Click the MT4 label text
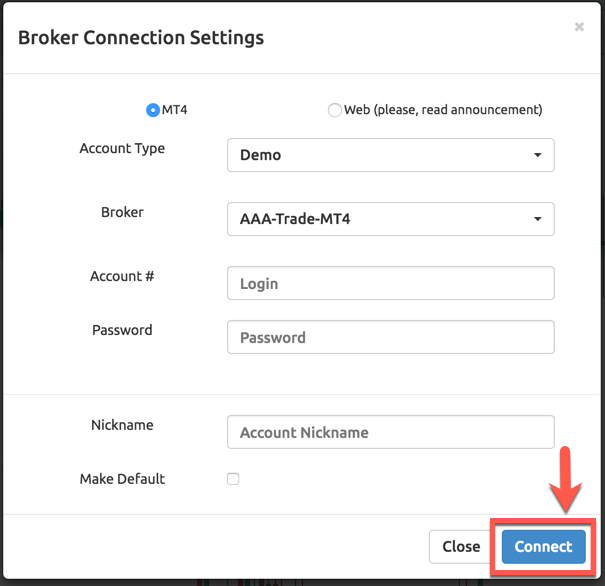 click(x=174, y=110)
